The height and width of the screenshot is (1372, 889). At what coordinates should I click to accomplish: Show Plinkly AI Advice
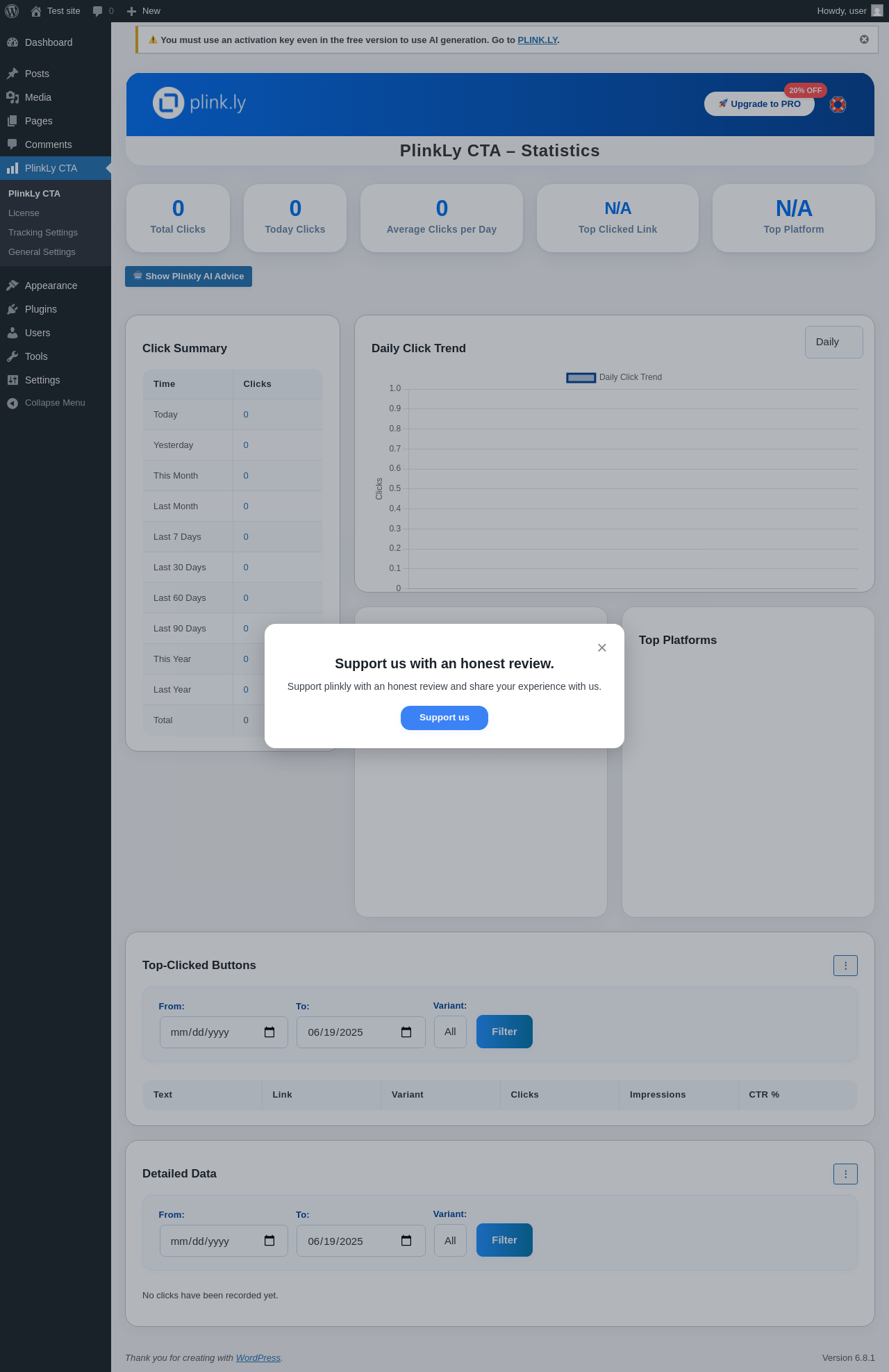coord(188,276)
